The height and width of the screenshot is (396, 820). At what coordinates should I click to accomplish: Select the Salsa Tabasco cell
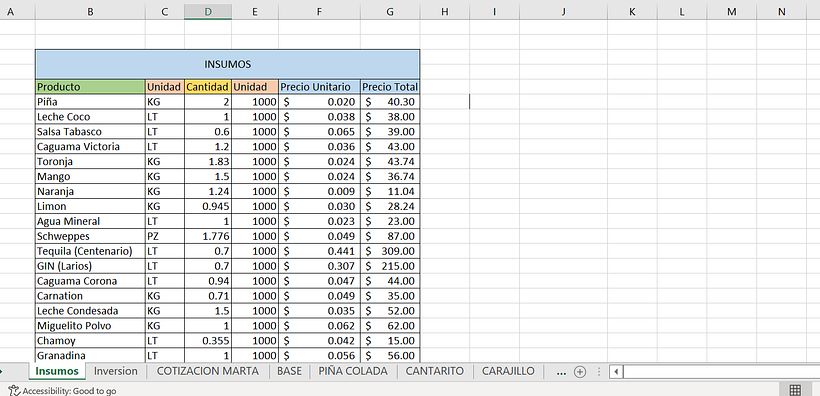[x=90, y=132]
